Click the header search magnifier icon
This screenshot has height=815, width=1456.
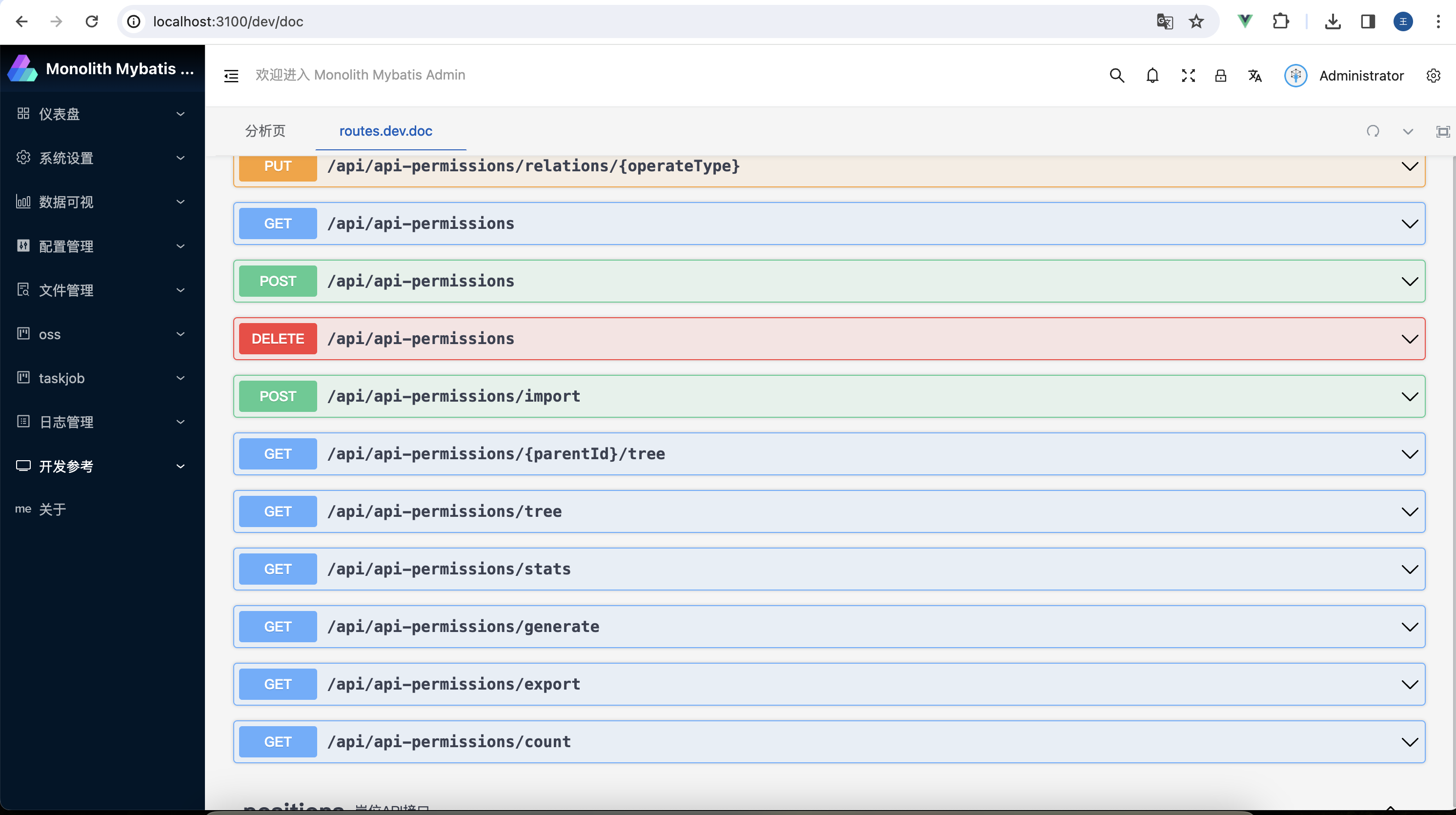1116,75
